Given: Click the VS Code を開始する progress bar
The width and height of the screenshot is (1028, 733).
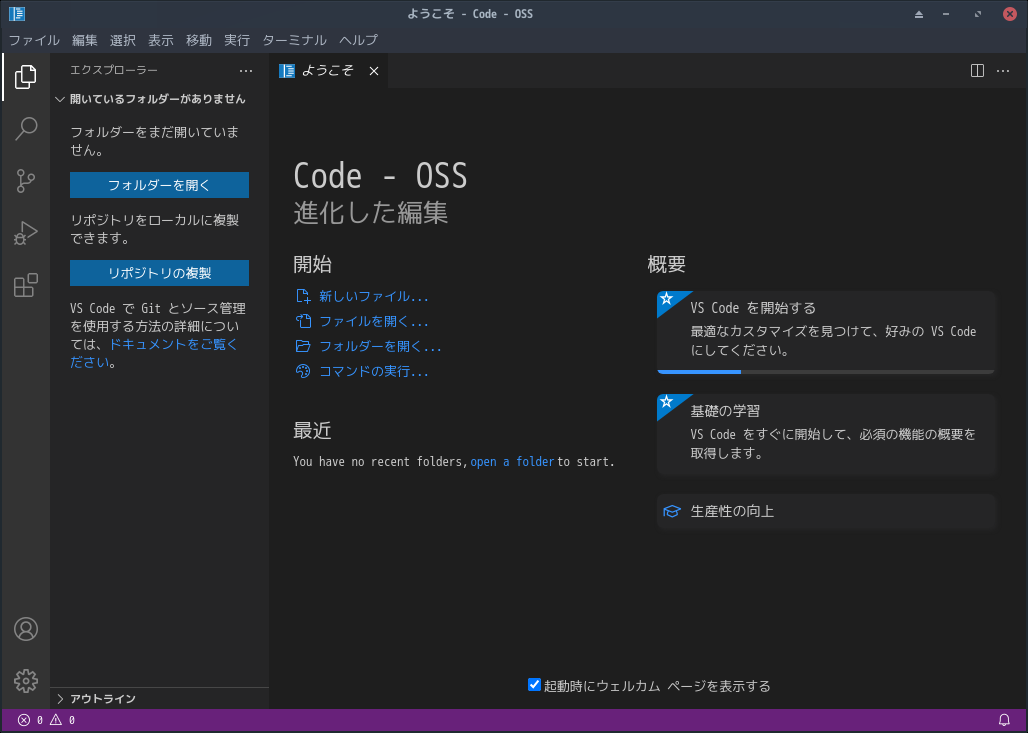Looking at the screenshot, I should click(x=825, y=372).
